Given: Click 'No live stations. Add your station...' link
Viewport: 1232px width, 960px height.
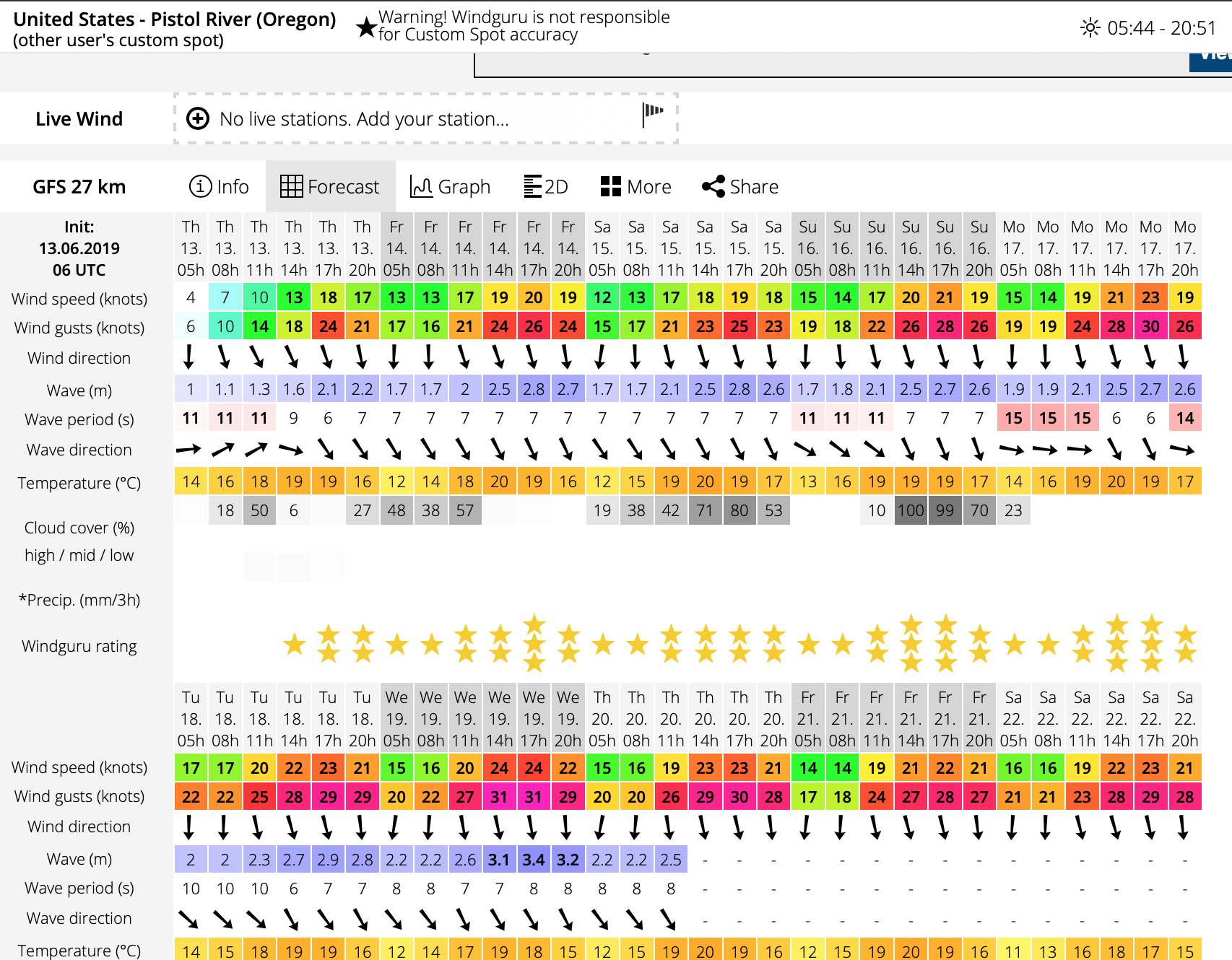Looking at the screenshot, I should tap(364, 119).
